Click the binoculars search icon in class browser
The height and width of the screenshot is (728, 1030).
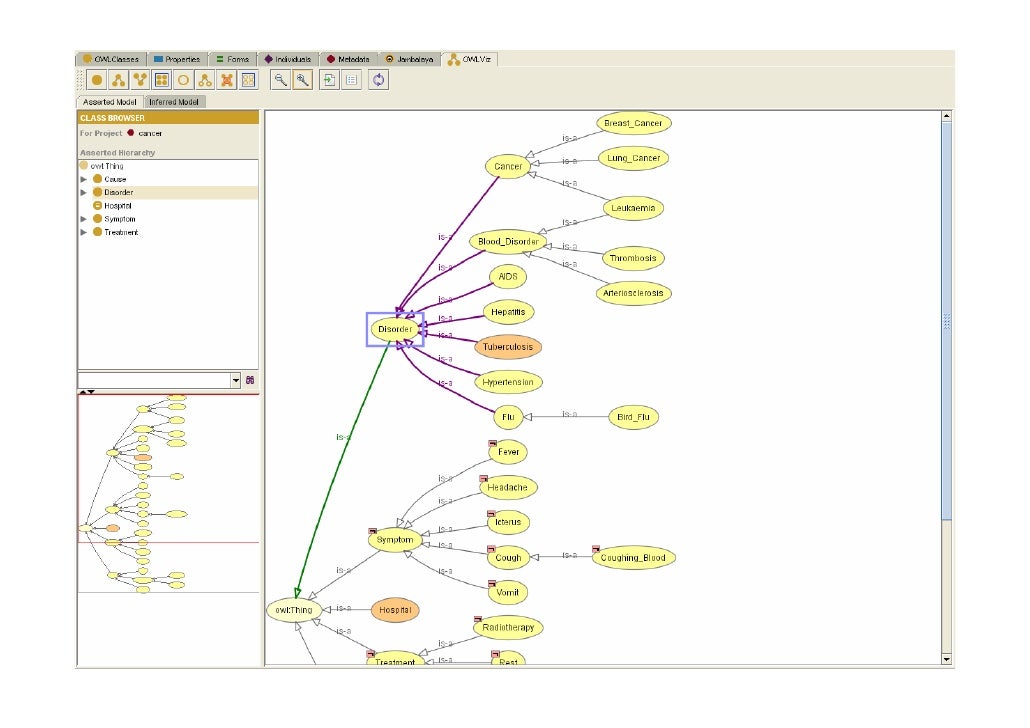[250, 380]
